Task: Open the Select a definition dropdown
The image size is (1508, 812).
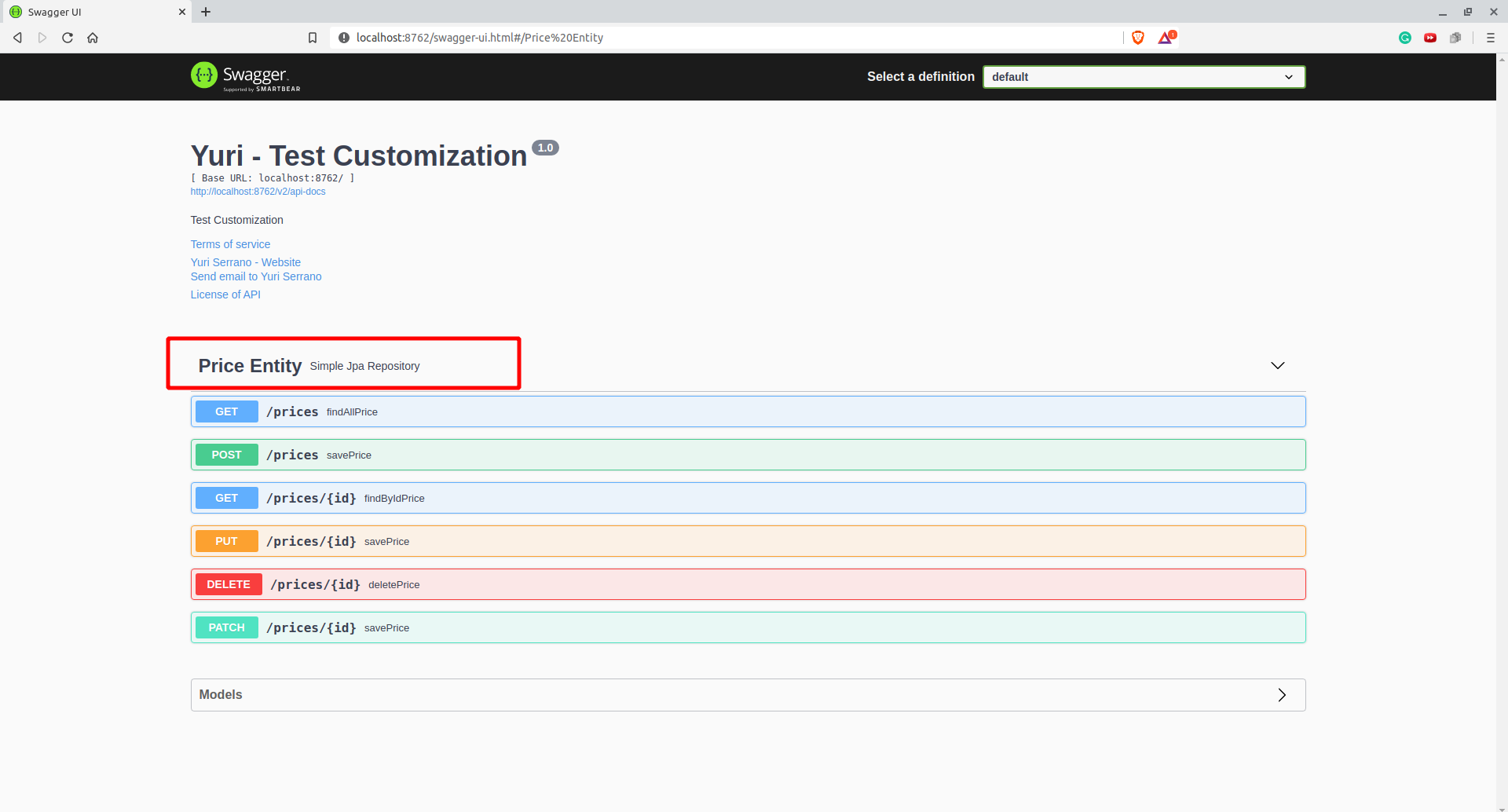Action: [1143, 76]
